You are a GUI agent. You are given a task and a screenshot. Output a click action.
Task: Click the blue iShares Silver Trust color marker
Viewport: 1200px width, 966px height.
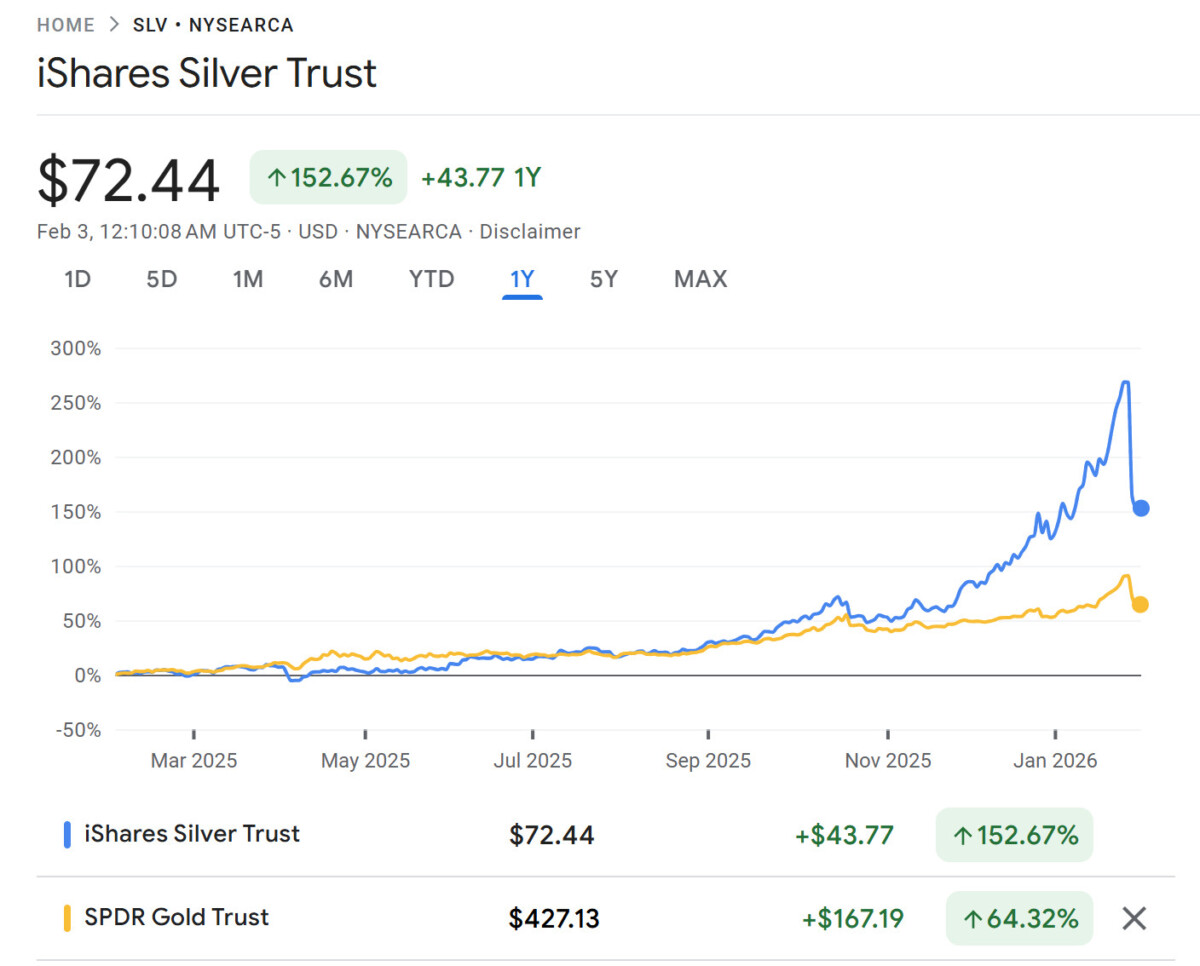pos(67,834)
